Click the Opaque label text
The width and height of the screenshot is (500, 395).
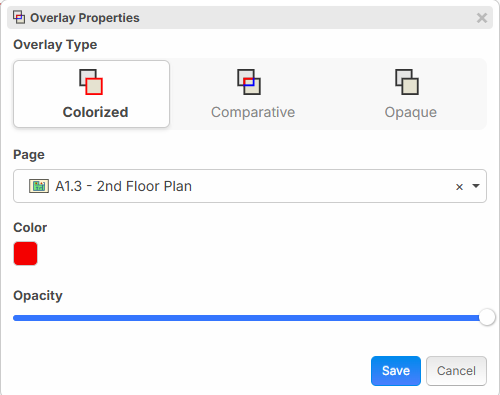pyautogui.click(x=411, y=113)
